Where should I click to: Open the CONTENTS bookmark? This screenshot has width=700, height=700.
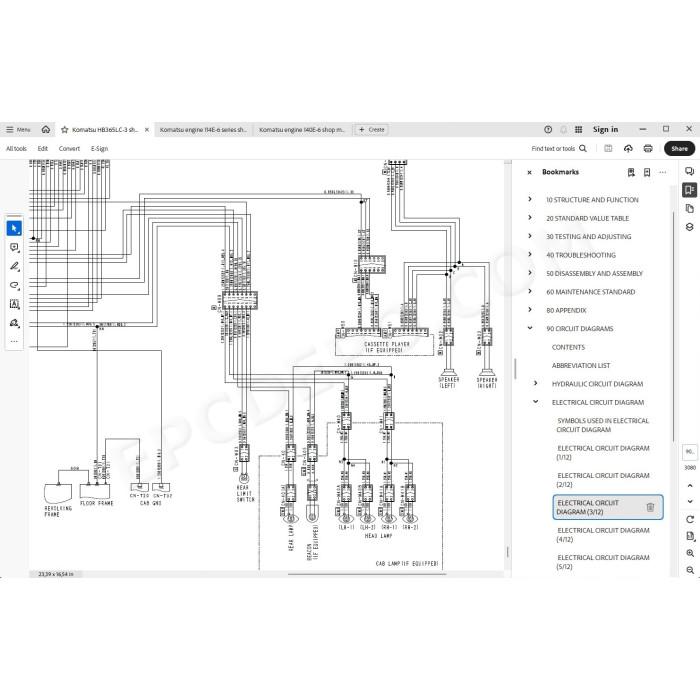tap(568, 347)
